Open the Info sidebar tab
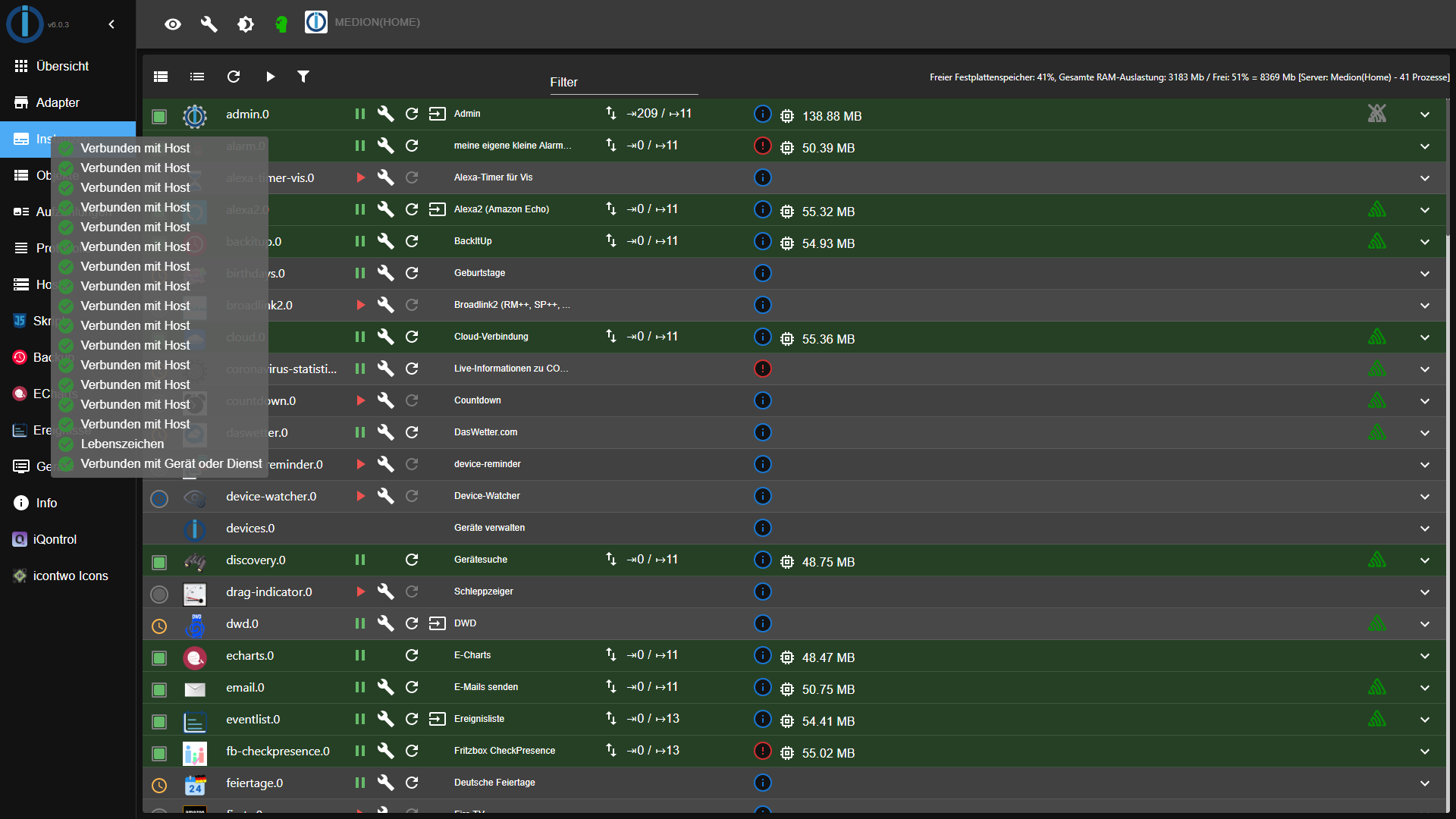The width and height of the screenshot is (1456, 819). (68, 503)
